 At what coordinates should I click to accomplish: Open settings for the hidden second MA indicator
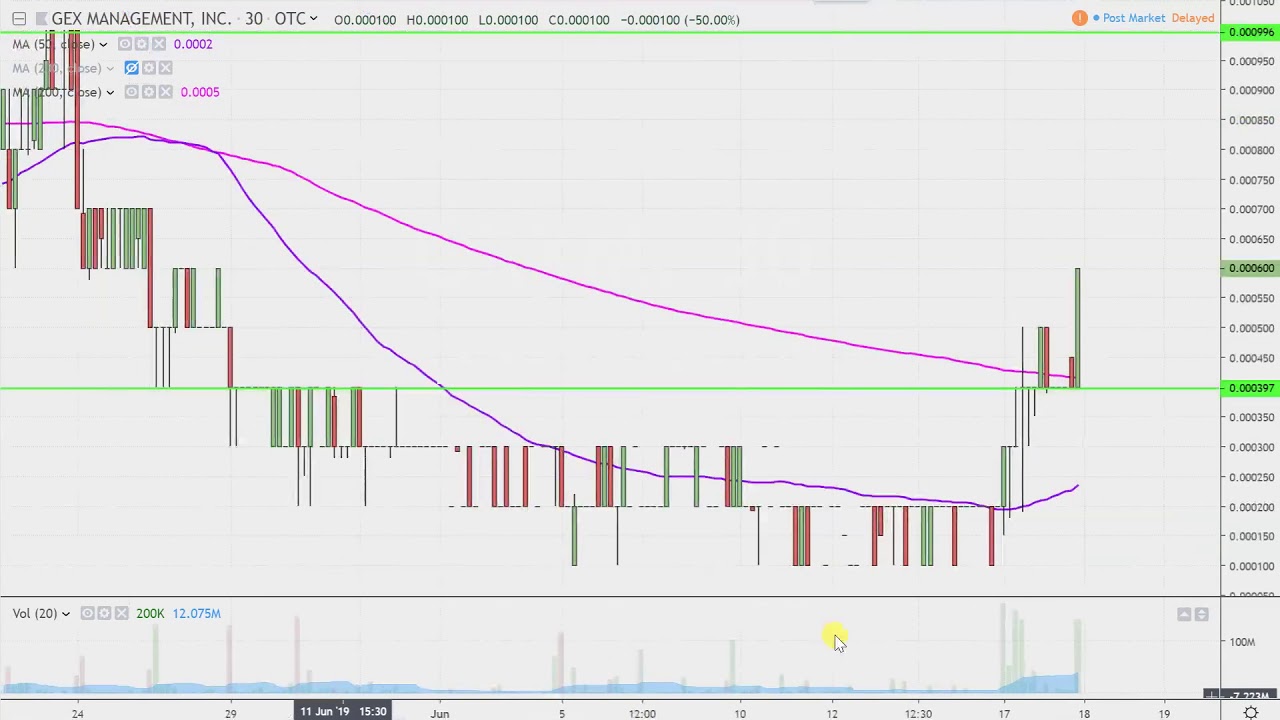point(149,68)
